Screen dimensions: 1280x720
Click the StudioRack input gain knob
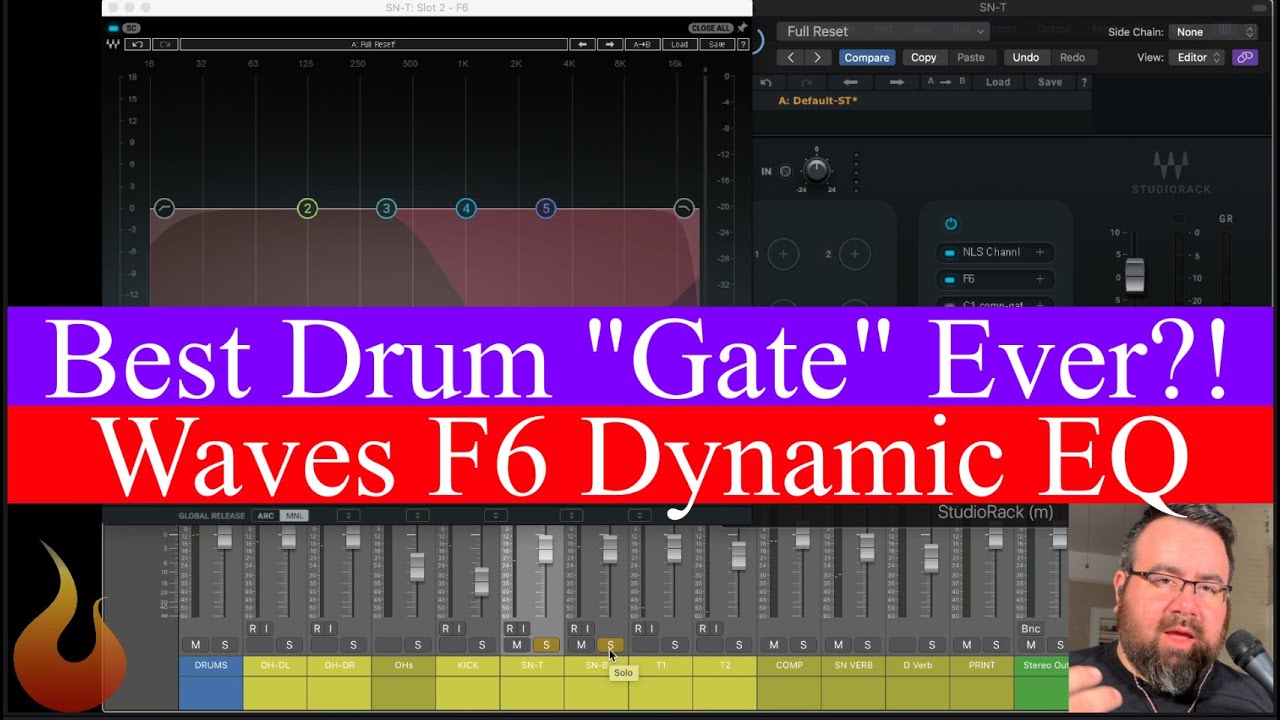pyautogui.click(x=817, y=170)
